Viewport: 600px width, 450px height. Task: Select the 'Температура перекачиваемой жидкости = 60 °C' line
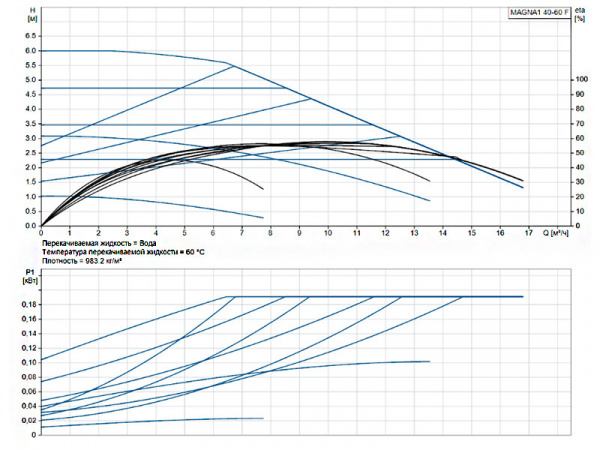[123, 252]
